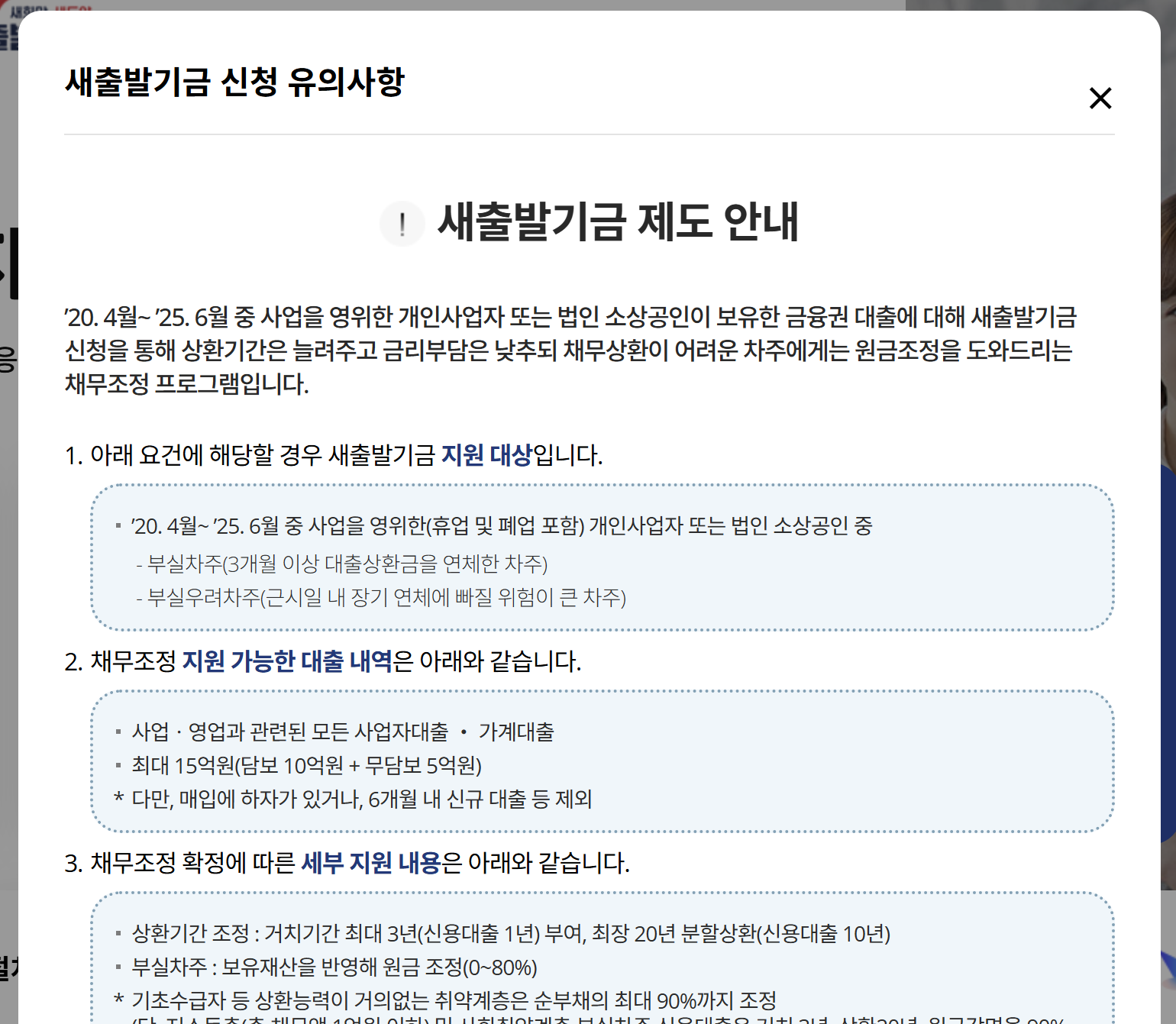Click the divider line under the popup title

pos(588,136)
